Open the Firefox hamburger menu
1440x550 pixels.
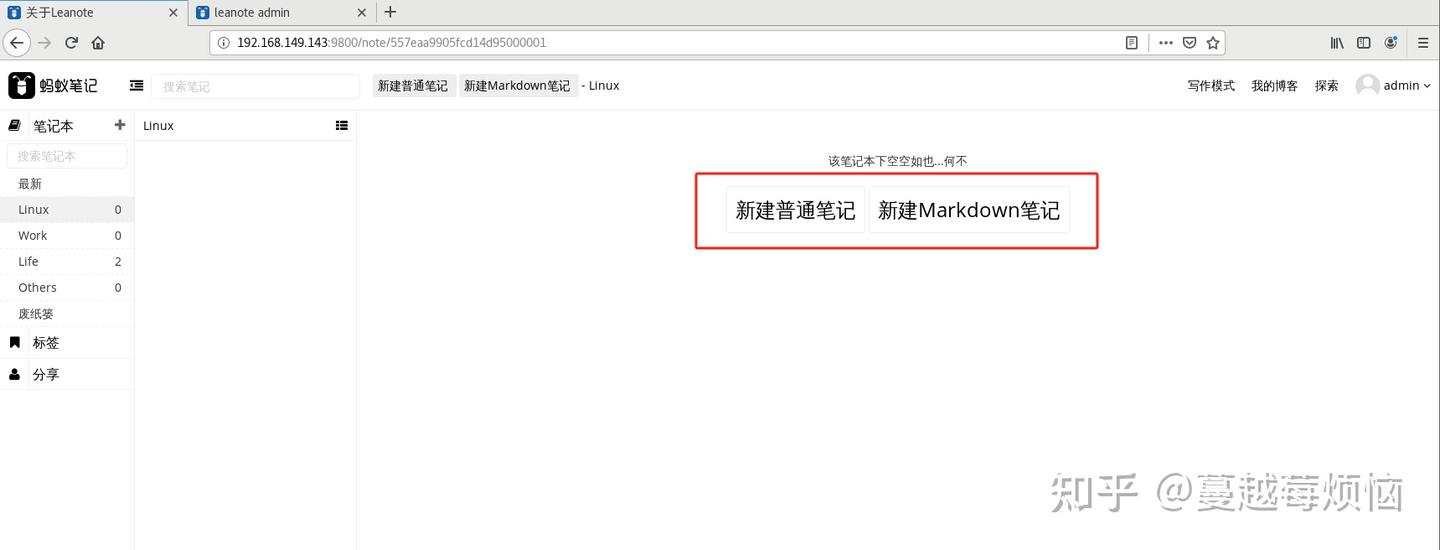[x=1423, y=43]
